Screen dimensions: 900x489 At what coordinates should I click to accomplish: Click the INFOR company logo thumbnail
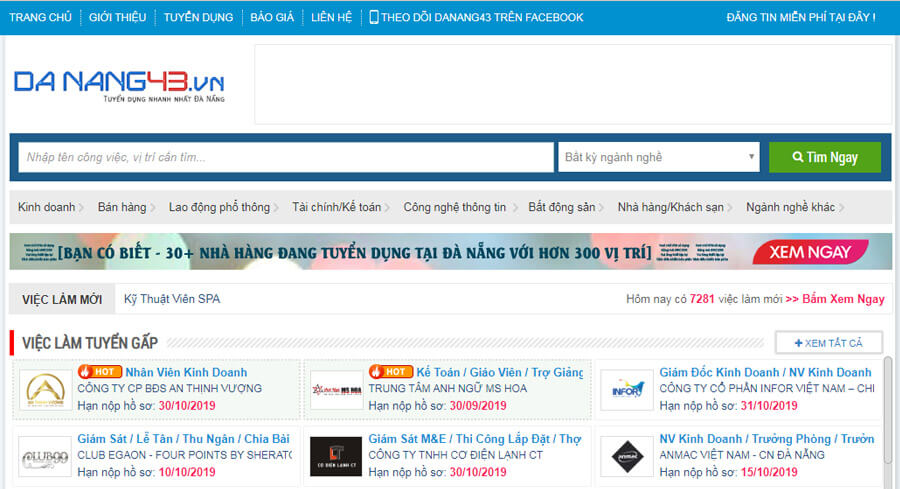[627, 390]
